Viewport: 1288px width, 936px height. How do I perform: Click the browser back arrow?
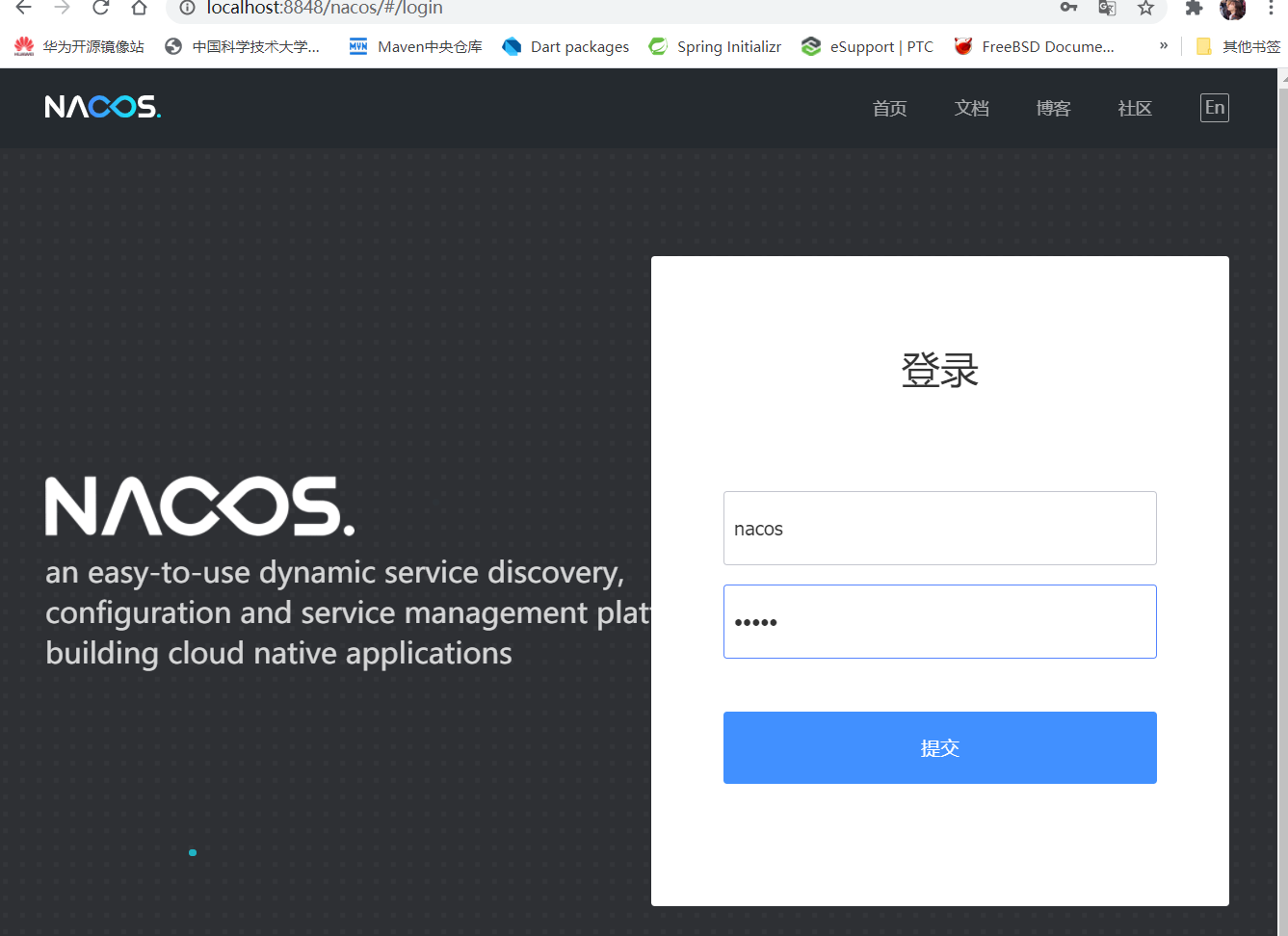(24, 8)
